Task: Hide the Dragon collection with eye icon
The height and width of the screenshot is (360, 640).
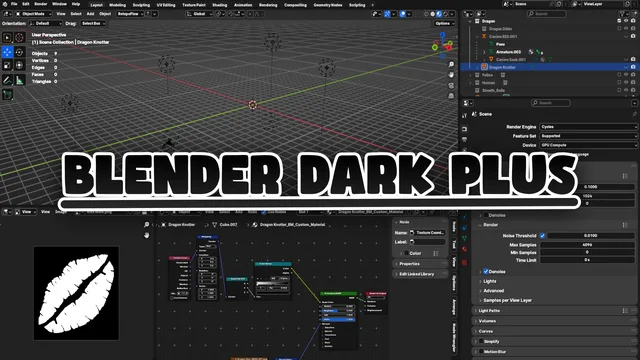Action: pyautogui.click(x=626, y=21)
